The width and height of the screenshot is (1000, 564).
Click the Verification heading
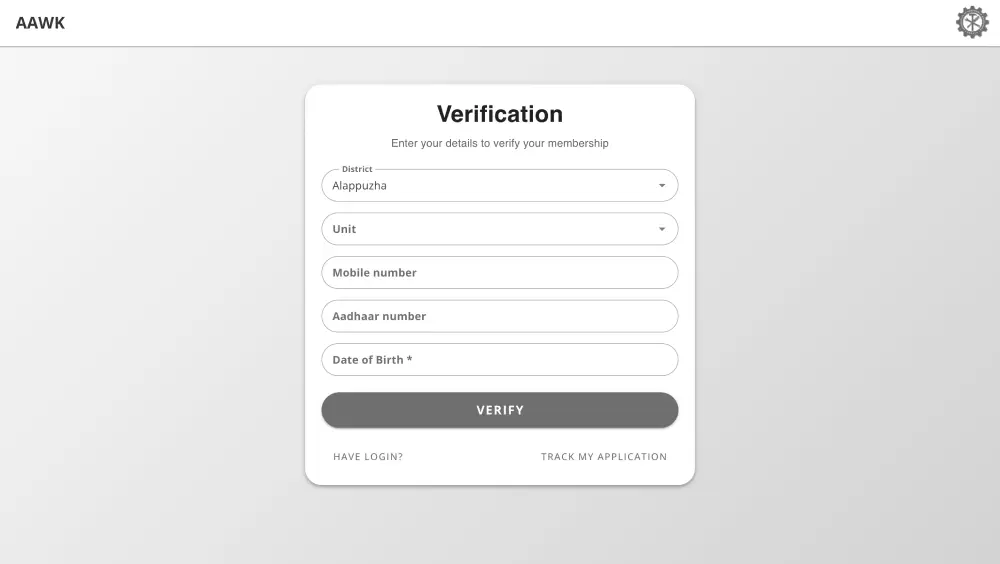(x=500, y=114)
